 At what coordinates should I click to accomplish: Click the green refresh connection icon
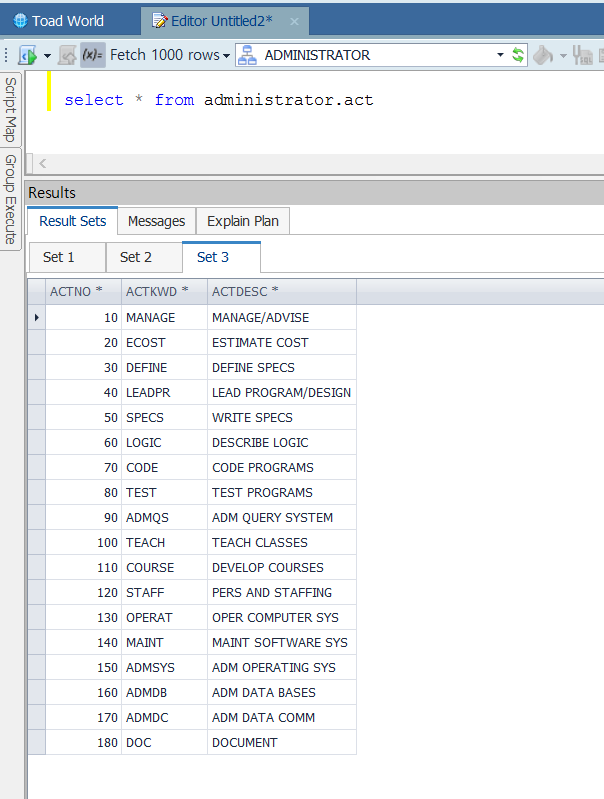[518, 55]
